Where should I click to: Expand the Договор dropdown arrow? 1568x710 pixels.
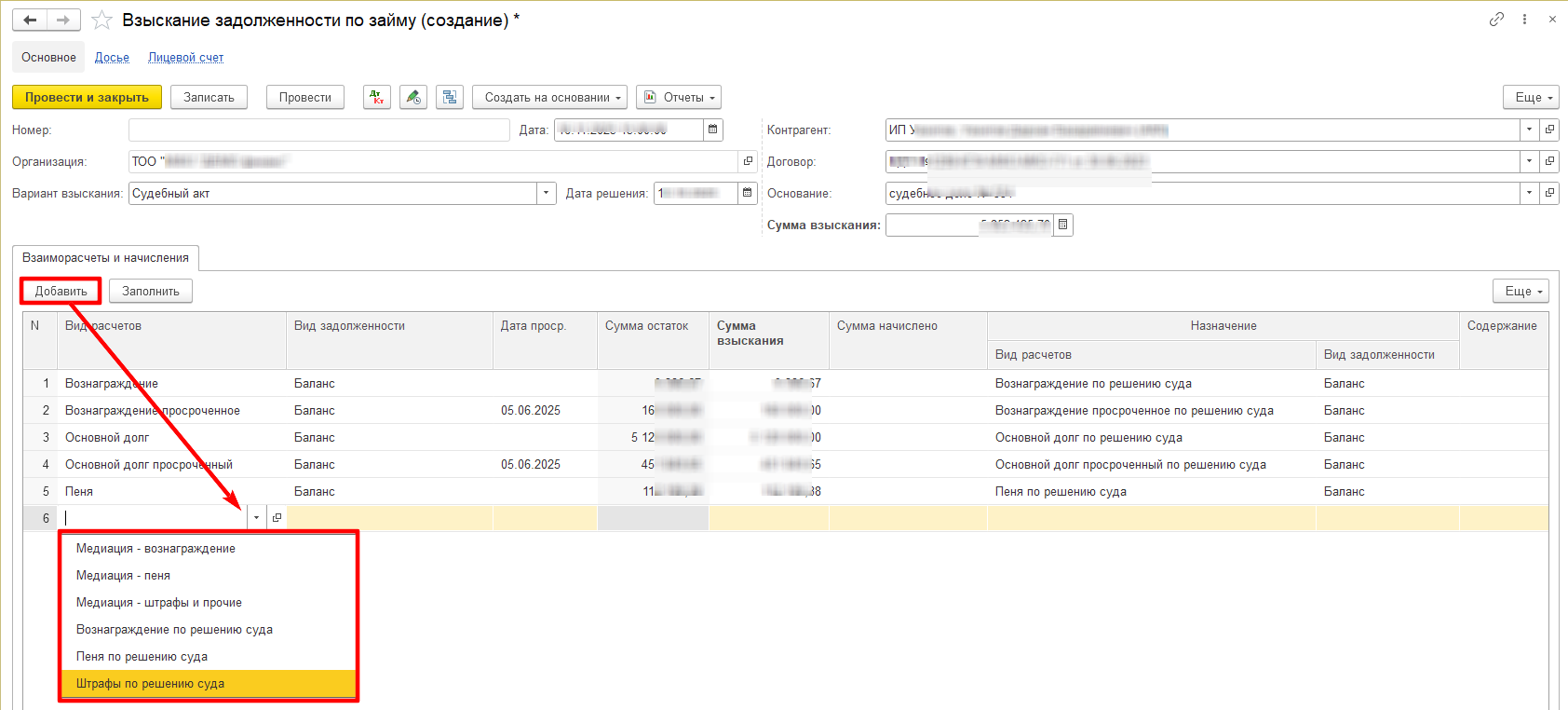point(1529,161)
